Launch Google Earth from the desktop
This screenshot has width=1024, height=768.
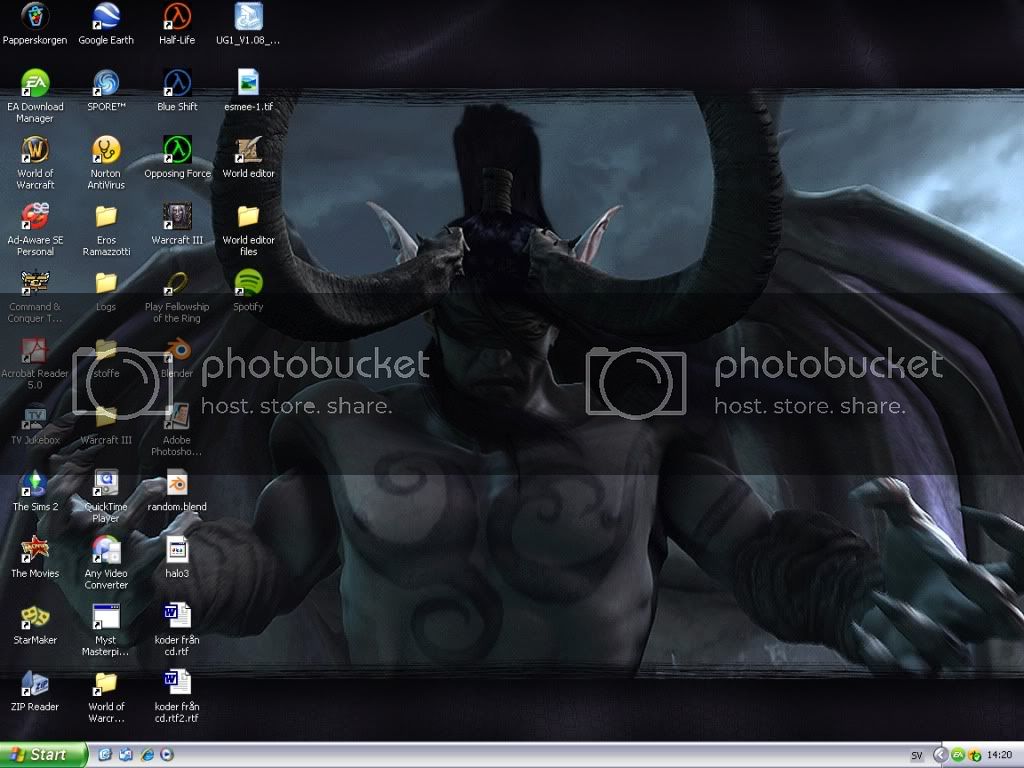106,24
